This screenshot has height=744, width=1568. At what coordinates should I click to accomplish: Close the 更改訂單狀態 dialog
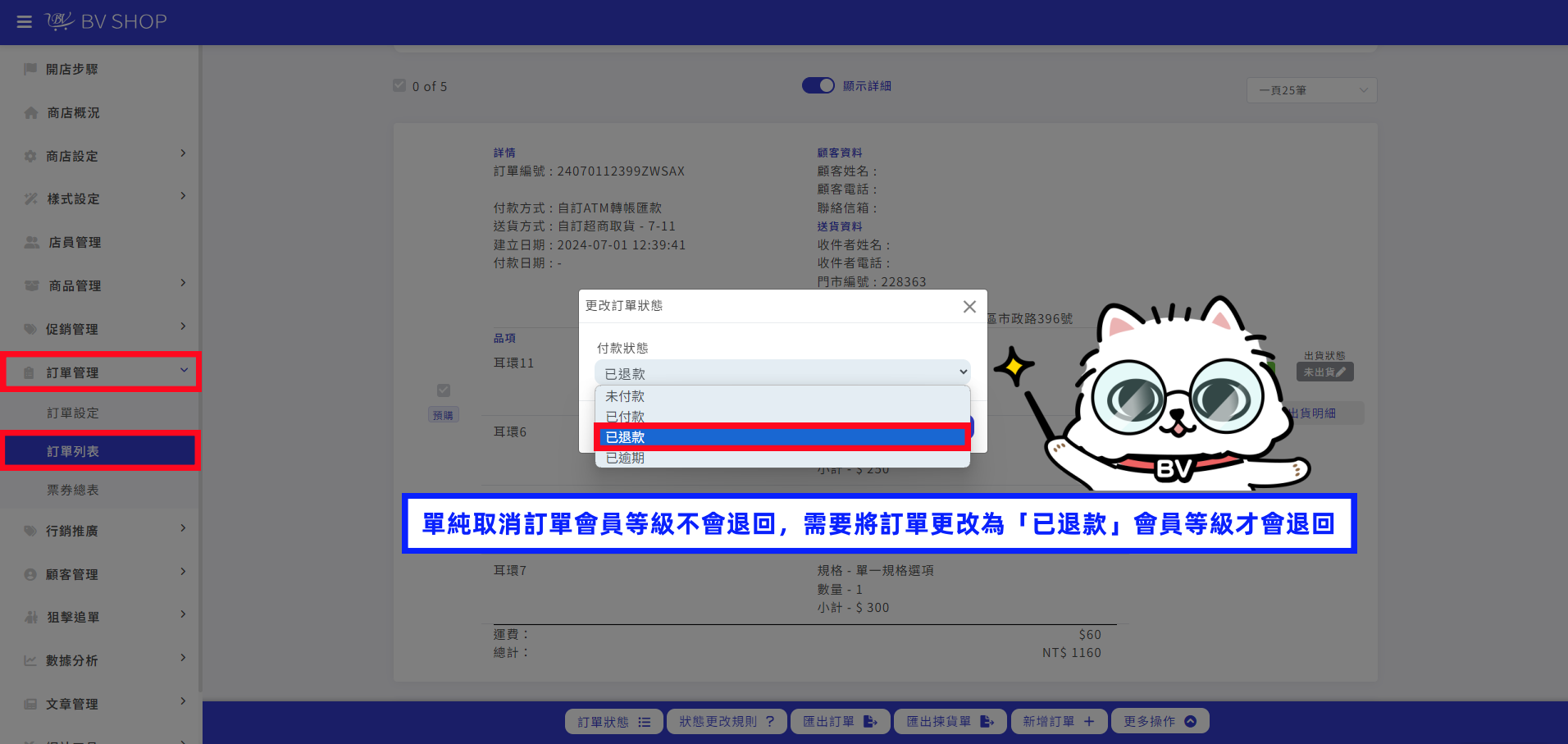[x=969, y=306]
